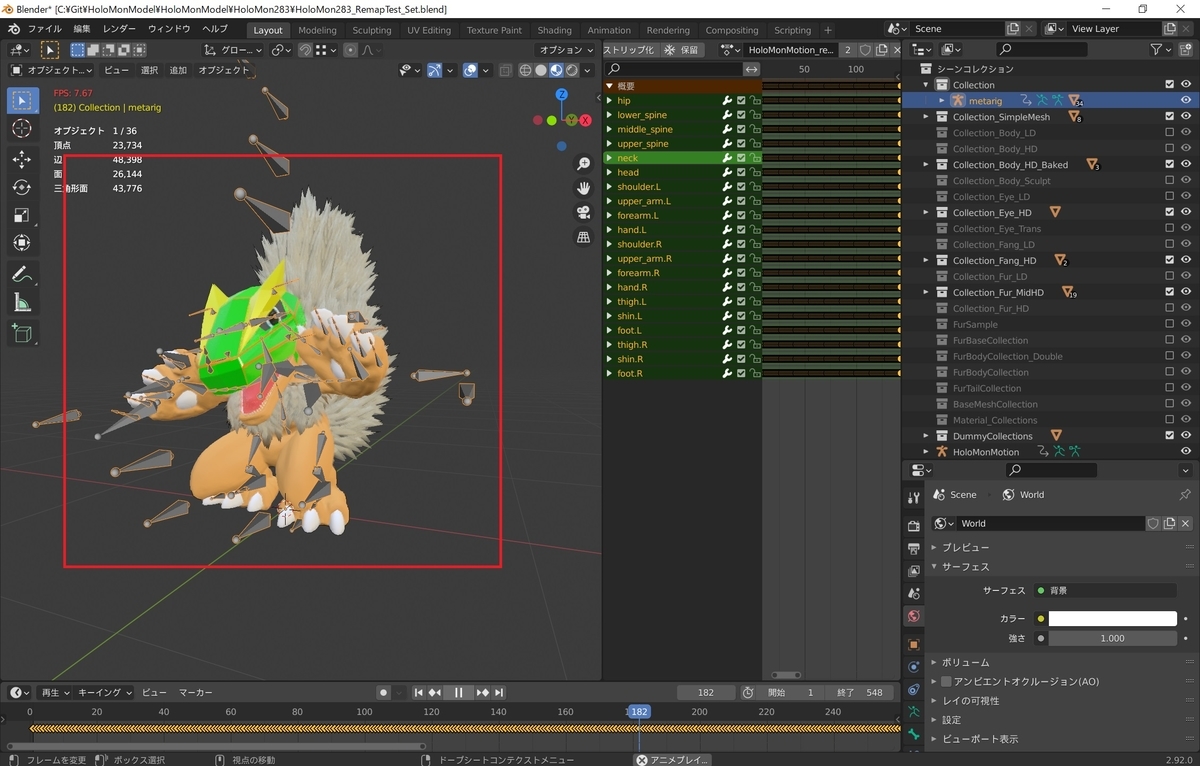
Task: Click the ストリップ化 button
Action: [628, 50]
